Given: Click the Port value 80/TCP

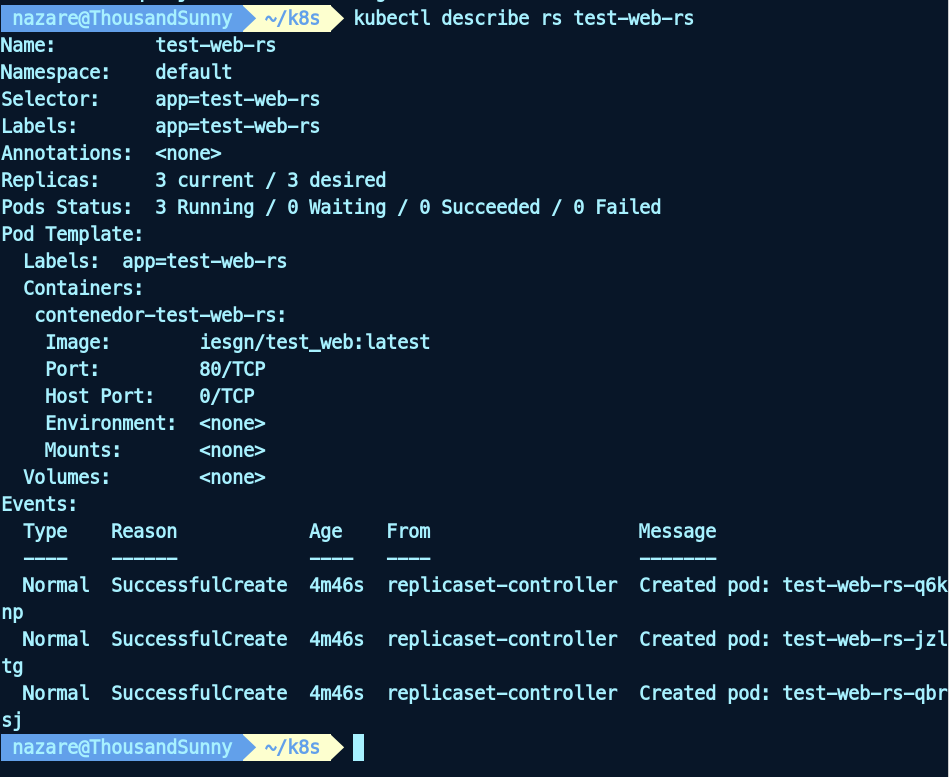Looking at the screenshot, I should pyautogui.click(x=232, y=369).
